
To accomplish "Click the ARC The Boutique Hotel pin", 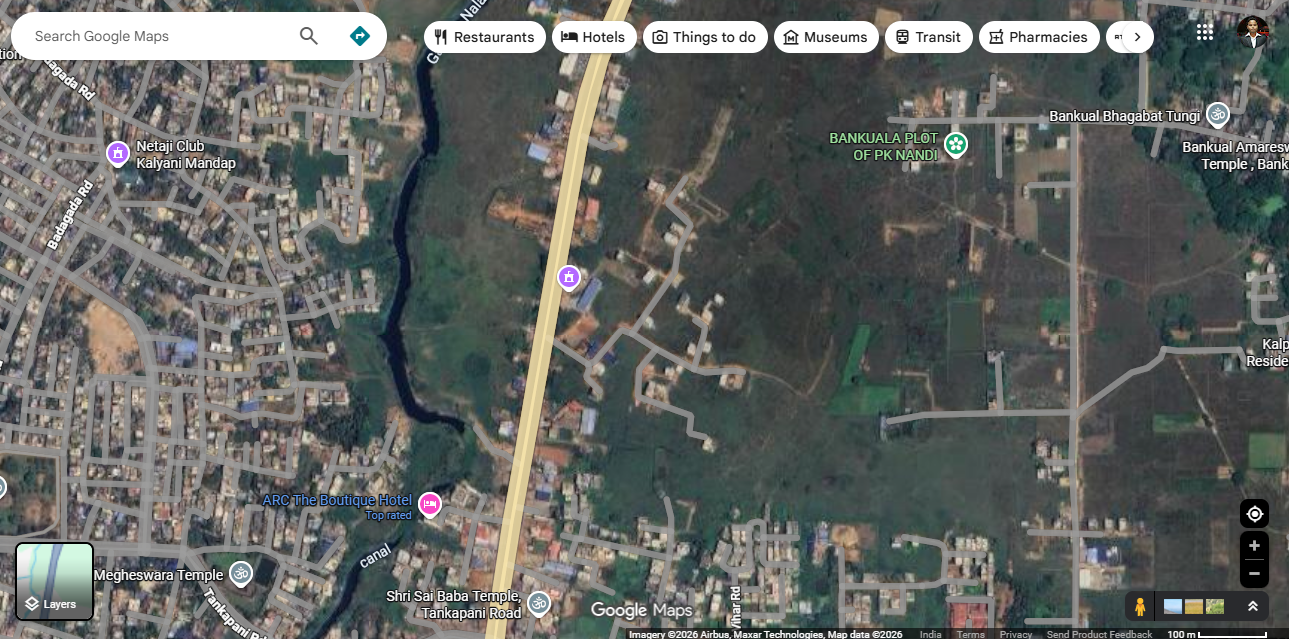I will pos(430,504).
